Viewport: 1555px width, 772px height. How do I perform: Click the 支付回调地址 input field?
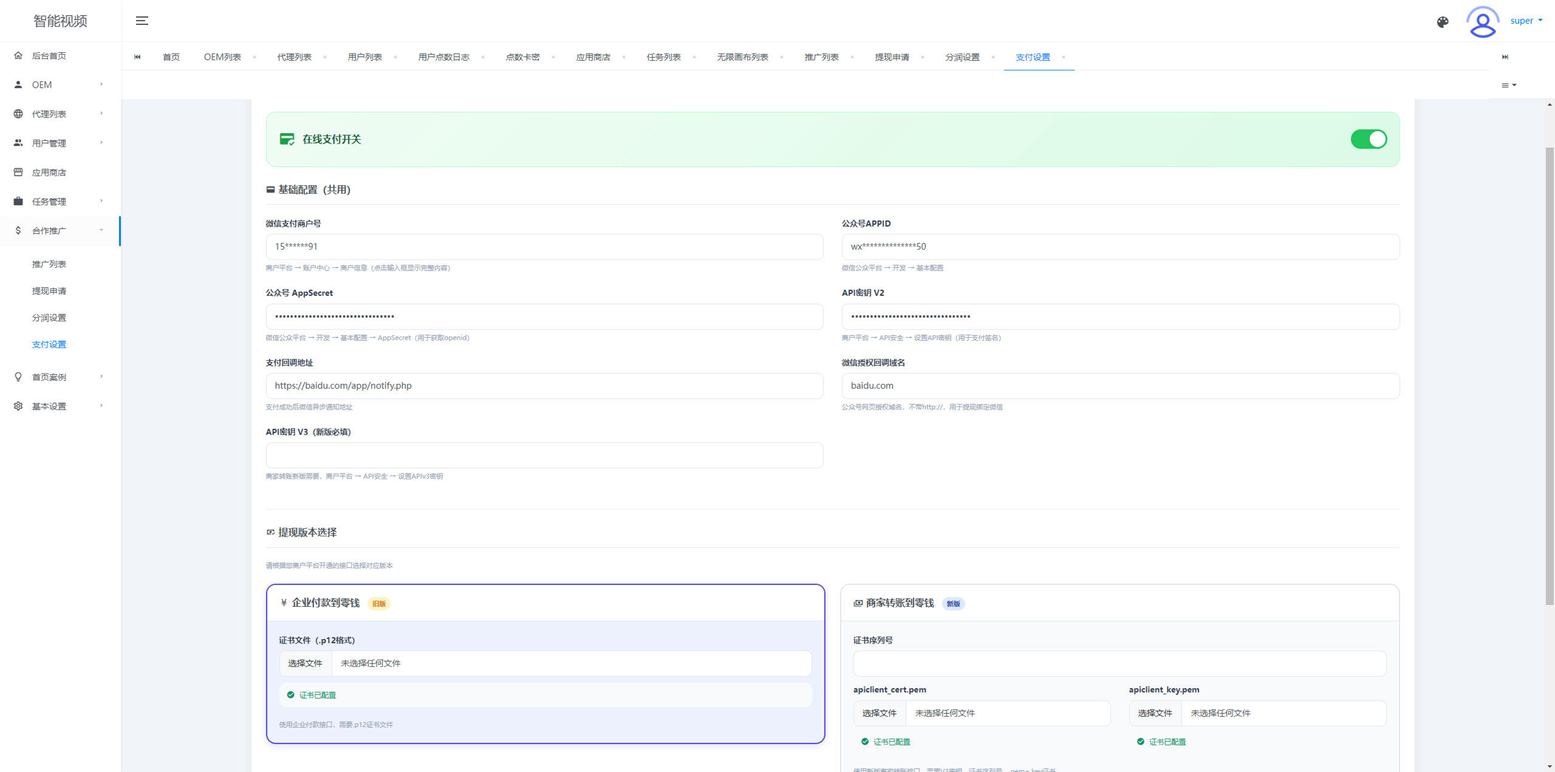[x=544, y=386]
